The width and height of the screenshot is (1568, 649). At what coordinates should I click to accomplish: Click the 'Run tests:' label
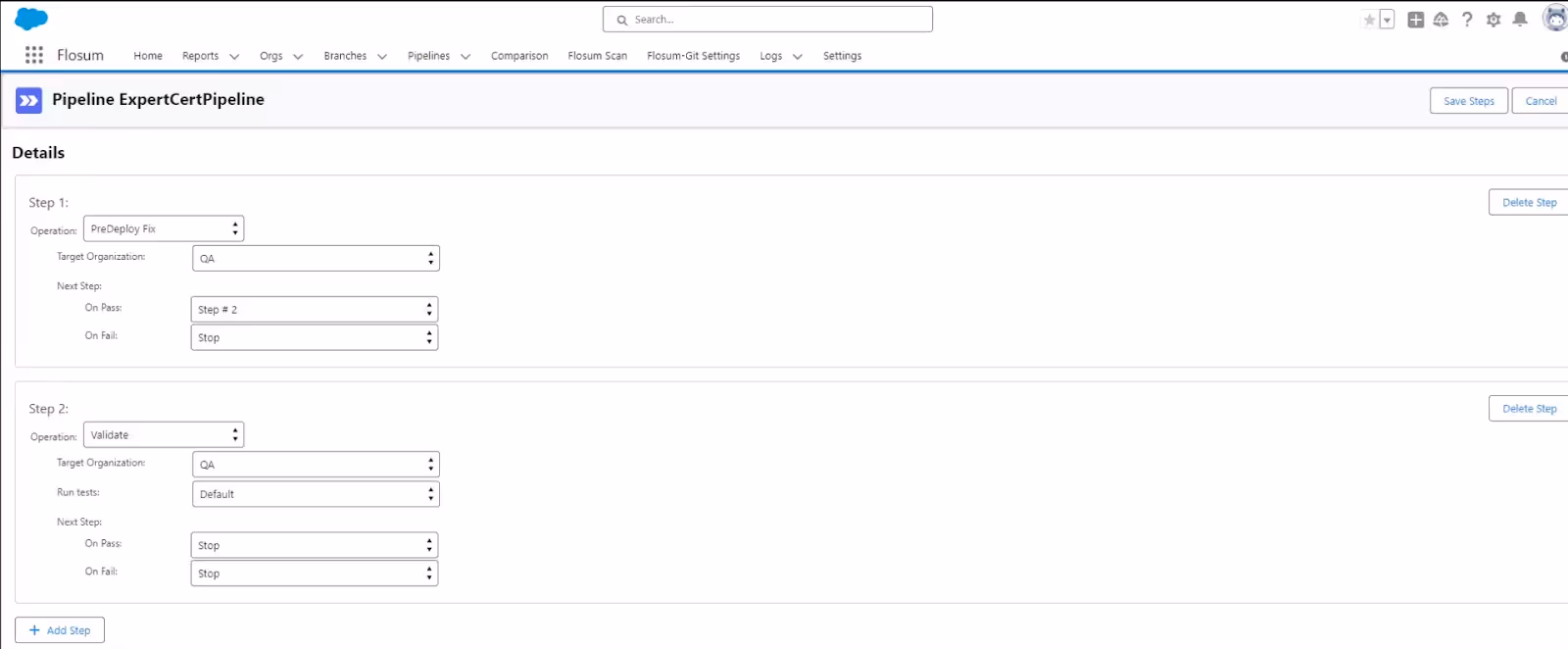tap(78, 492)
